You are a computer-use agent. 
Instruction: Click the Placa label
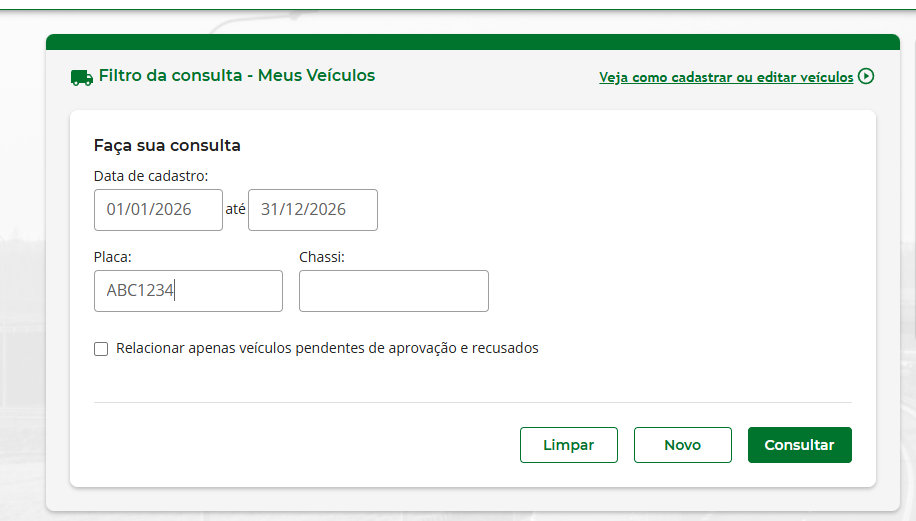(113, 257)
